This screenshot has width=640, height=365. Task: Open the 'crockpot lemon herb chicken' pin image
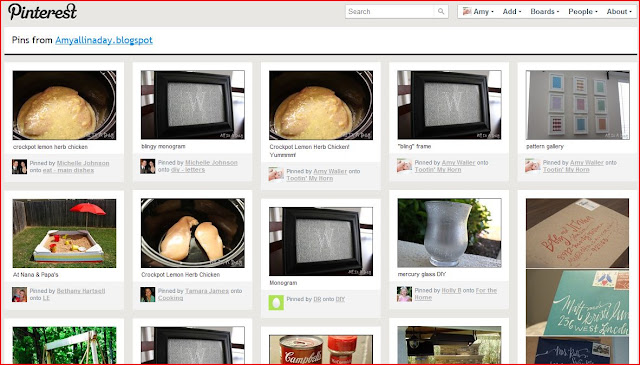click(x=64, y=105)
